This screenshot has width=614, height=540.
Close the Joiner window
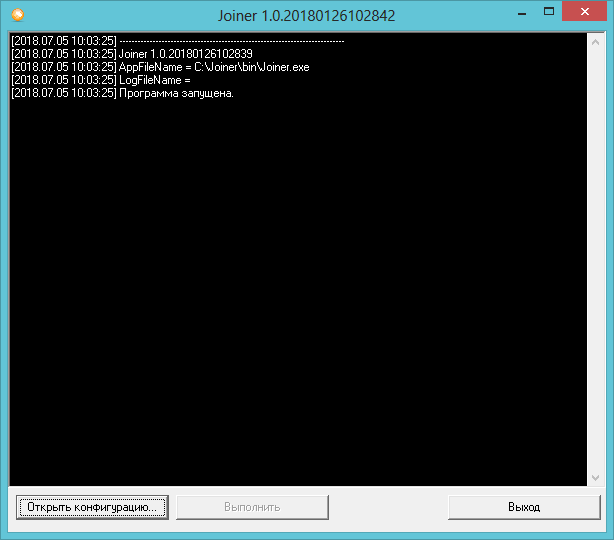point(585,12)
